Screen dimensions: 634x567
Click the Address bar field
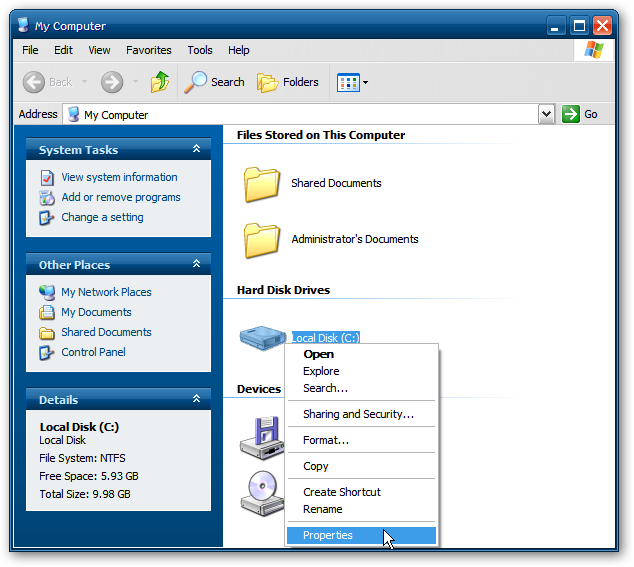click(301, 115)
